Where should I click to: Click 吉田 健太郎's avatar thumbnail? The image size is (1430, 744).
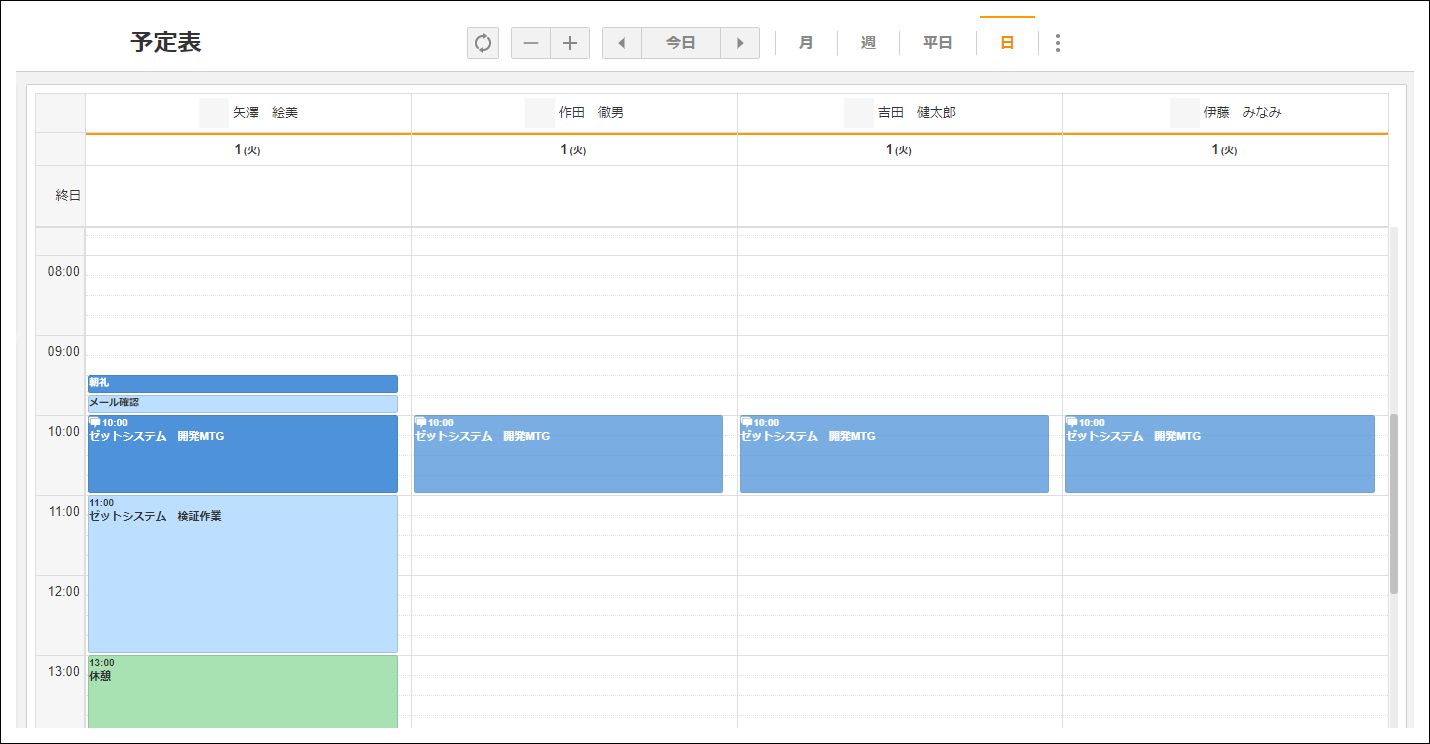pyautogui.click(x=859, y=113)
